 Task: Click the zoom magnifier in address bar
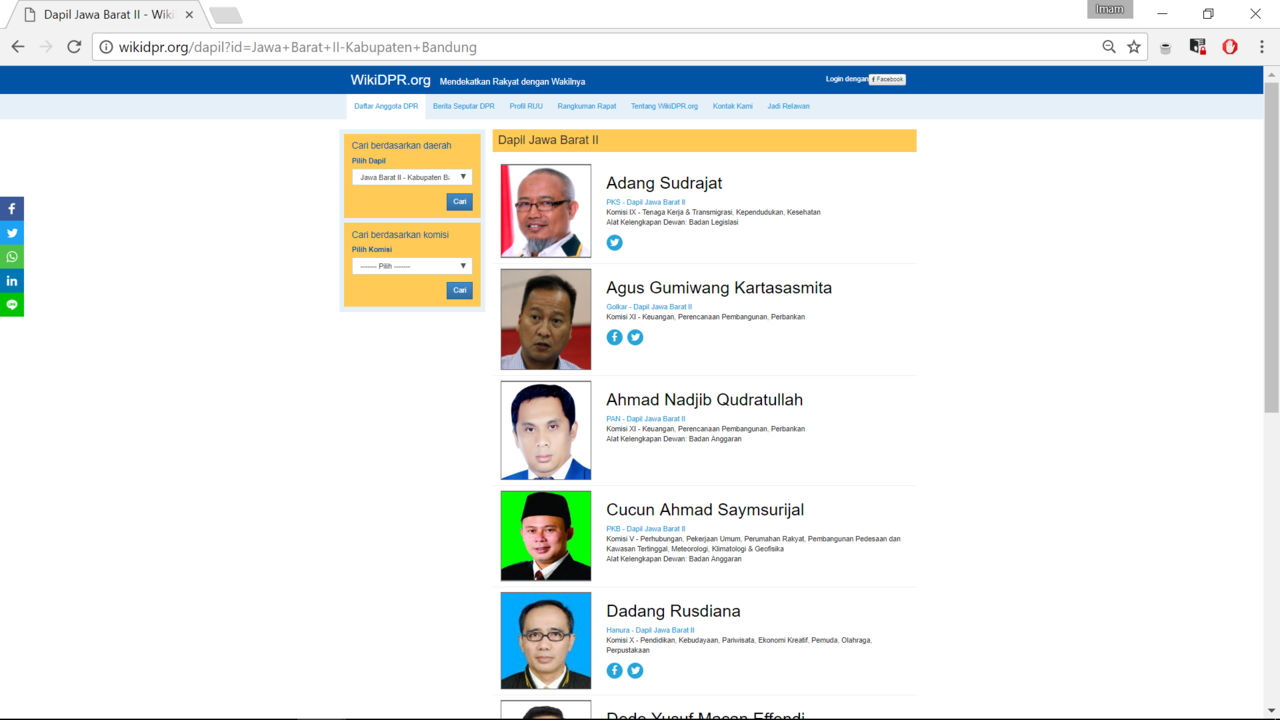pyautogui.click(x=1109, y=47)
